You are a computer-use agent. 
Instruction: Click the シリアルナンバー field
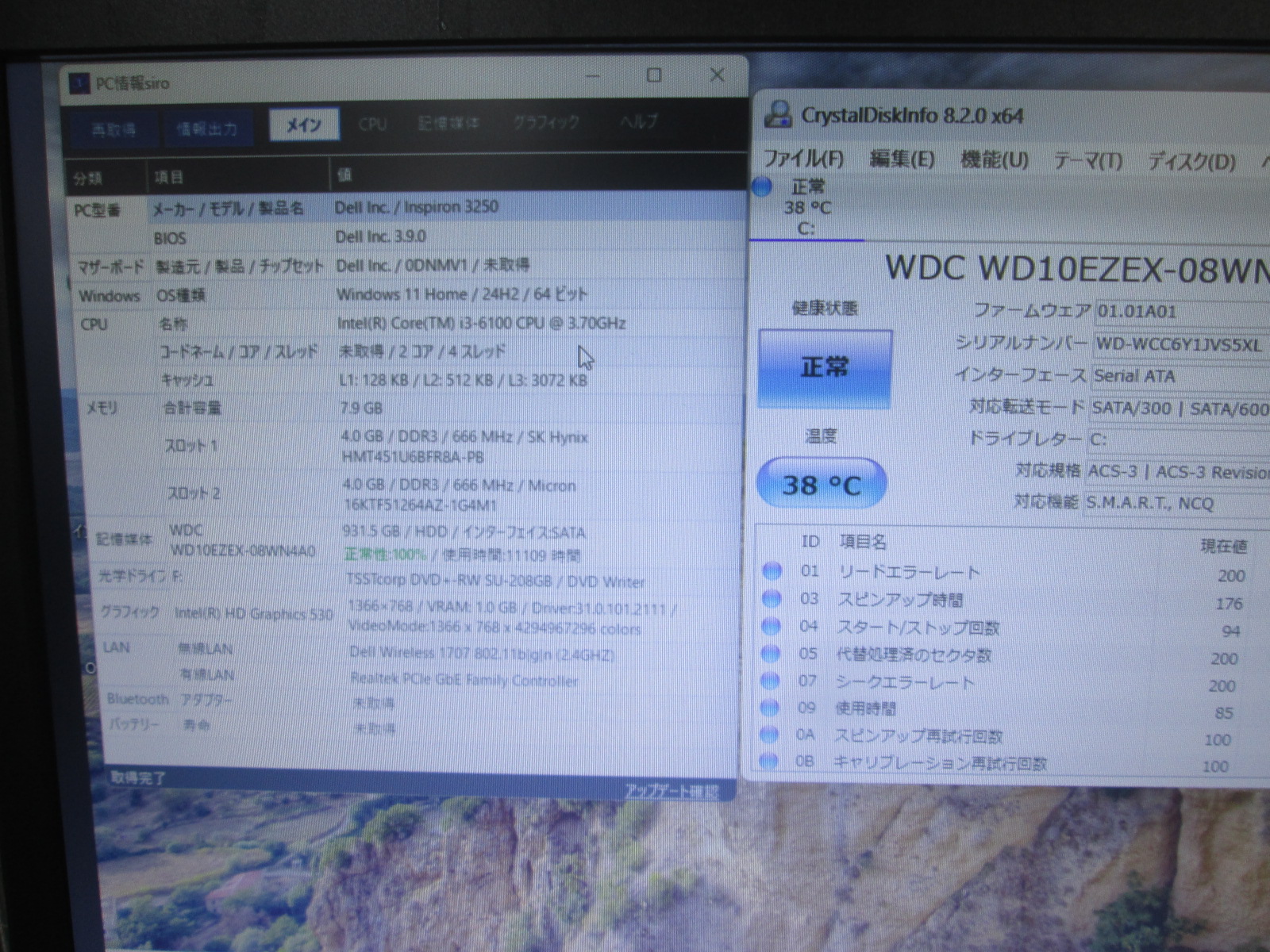point(1181,344)
